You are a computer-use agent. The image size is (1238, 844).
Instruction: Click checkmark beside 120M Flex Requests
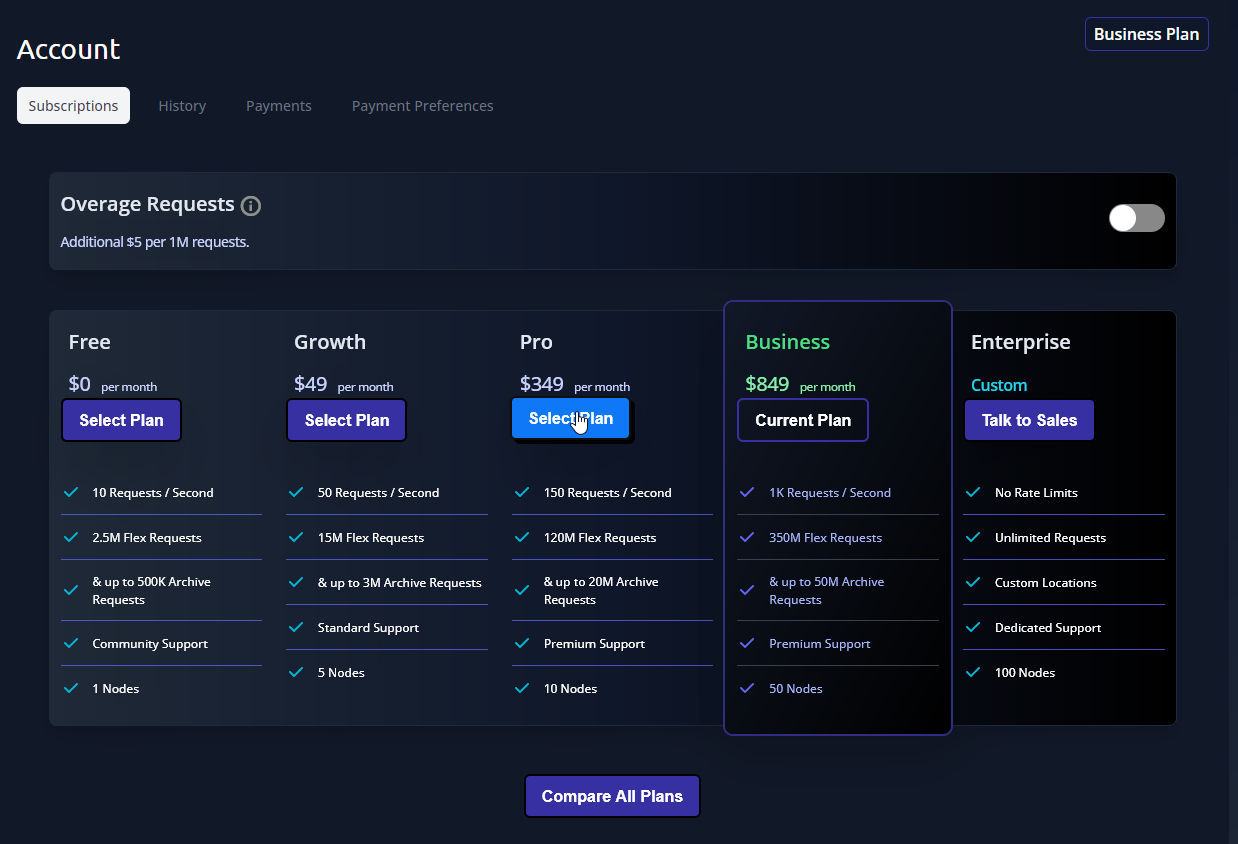point(522,537)
